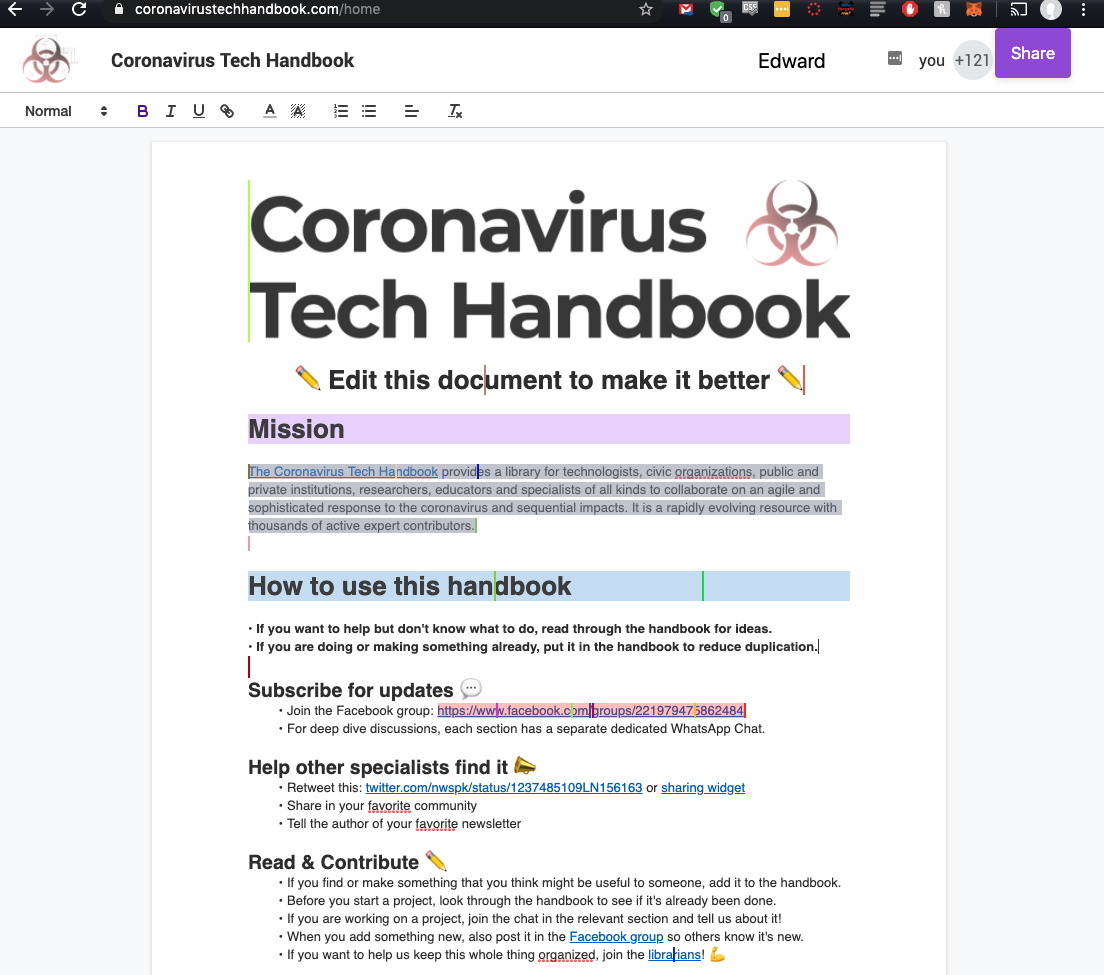
Task: Clear formatting with the Tx icon
Action: coord(453,111)
